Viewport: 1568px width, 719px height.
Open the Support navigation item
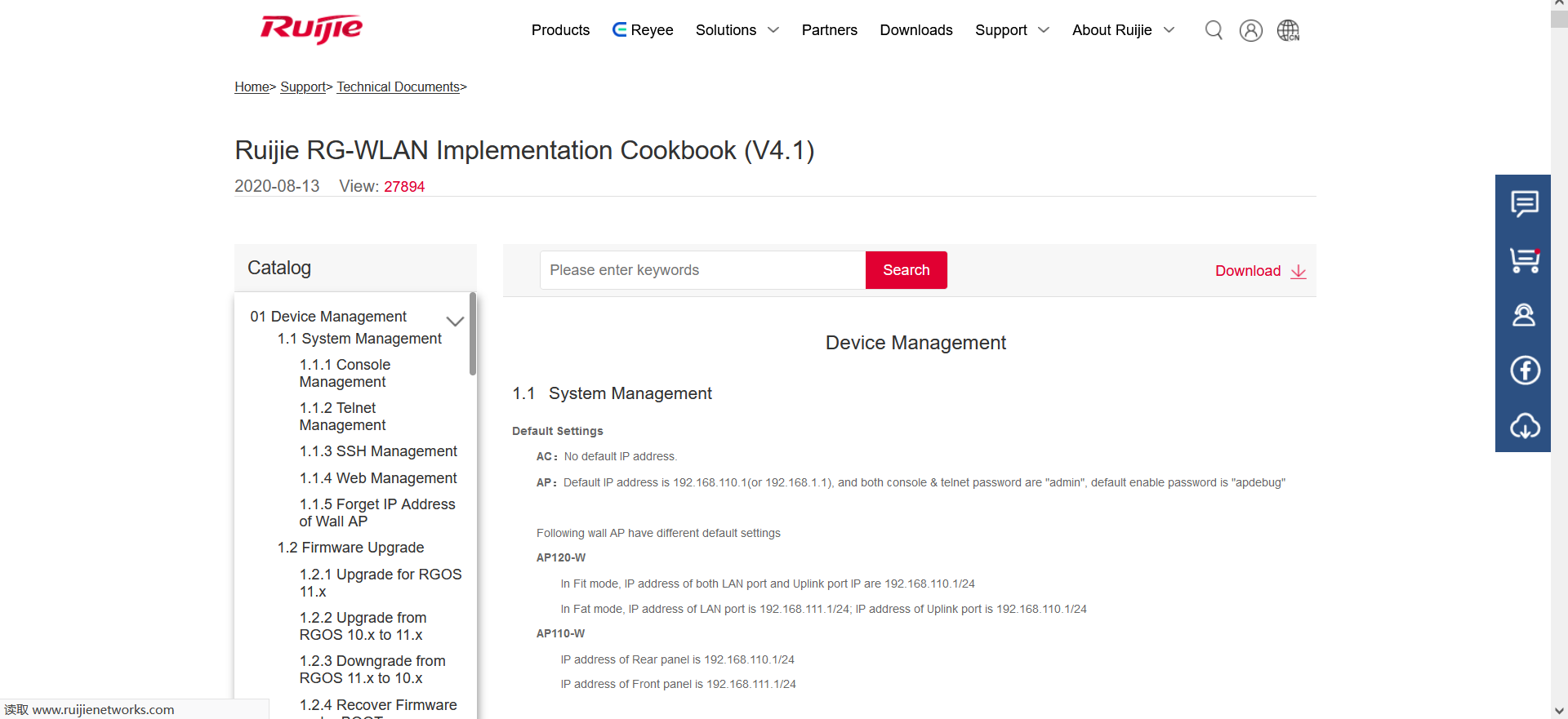pos(1000,30)
